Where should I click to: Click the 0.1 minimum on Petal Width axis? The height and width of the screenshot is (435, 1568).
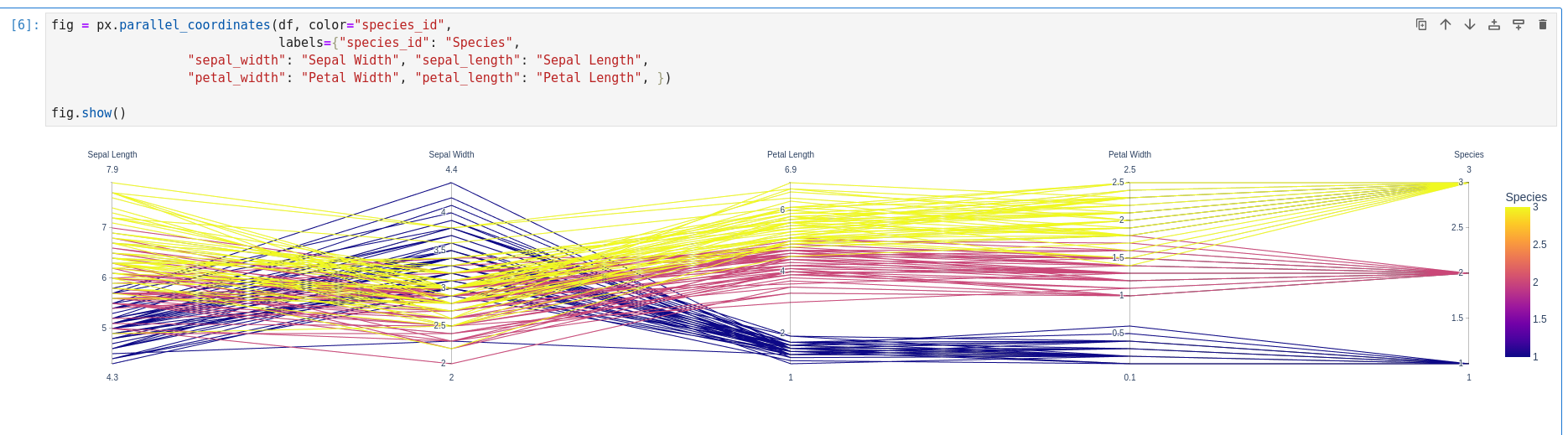1129,377
